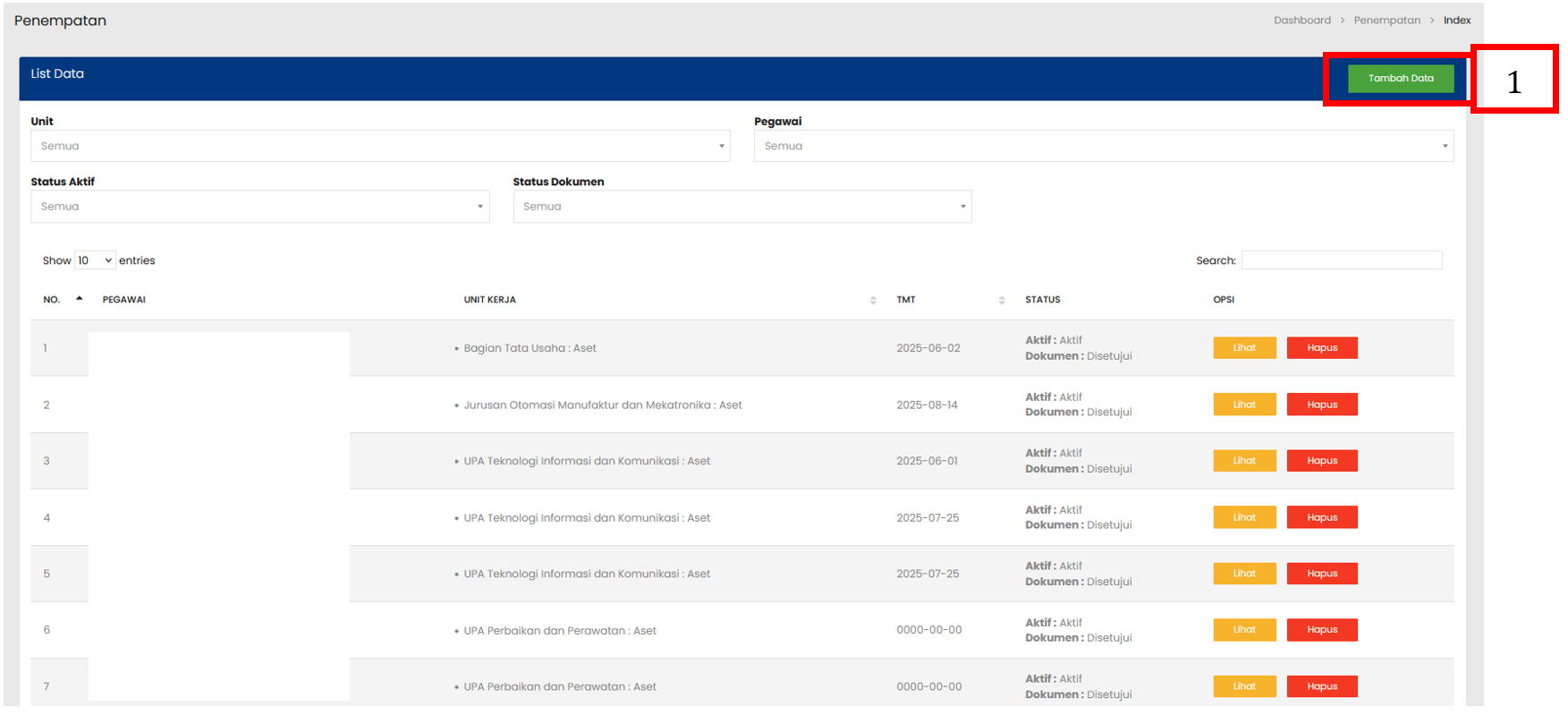Image resolution: width=1568 pixels, height=724 pixels.
Task: Expand the Status Aktif dropdown
Action: (x=259, y=207)
